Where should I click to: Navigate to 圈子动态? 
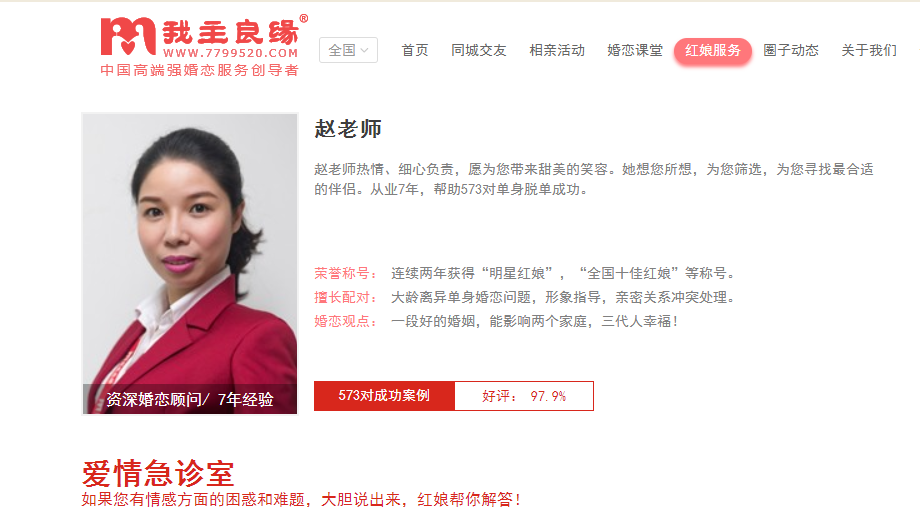coord(791,50)
